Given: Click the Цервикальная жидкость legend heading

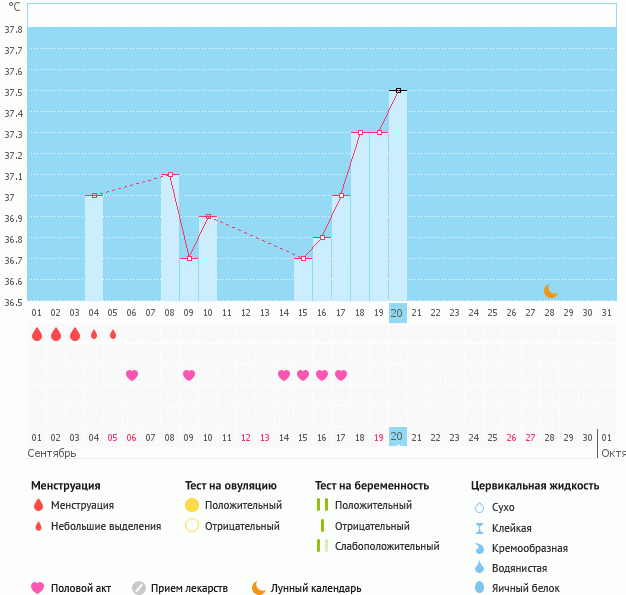Looking at the screenshot, I should coord(535,485).
